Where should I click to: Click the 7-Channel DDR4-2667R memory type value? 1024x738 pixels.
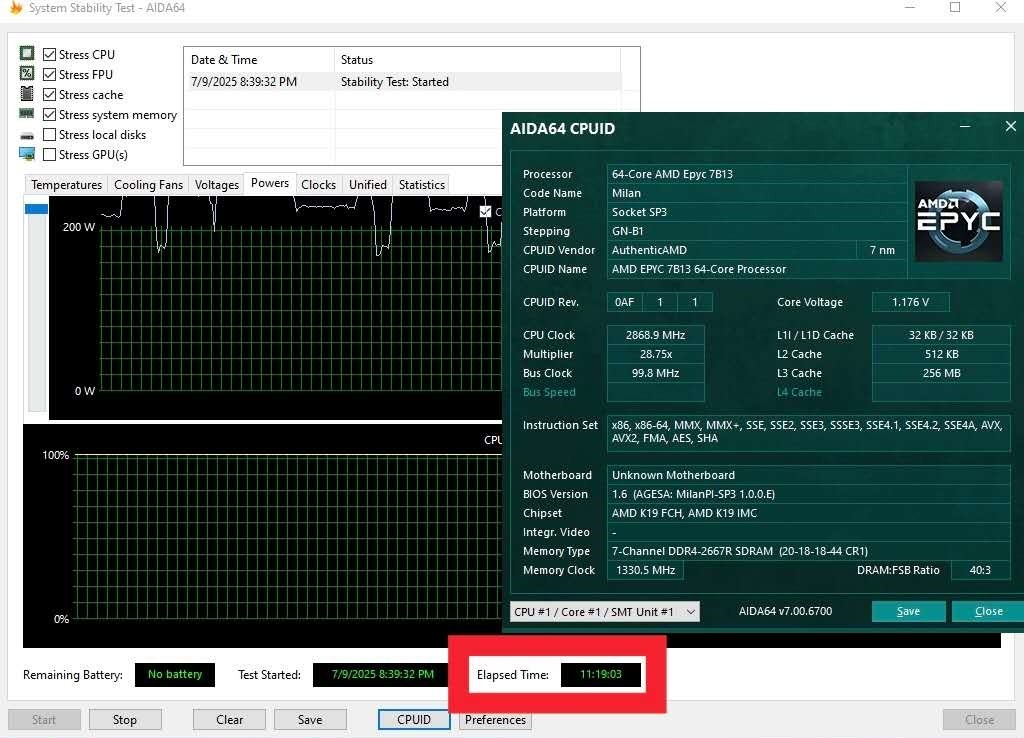[x=808, y=551]
